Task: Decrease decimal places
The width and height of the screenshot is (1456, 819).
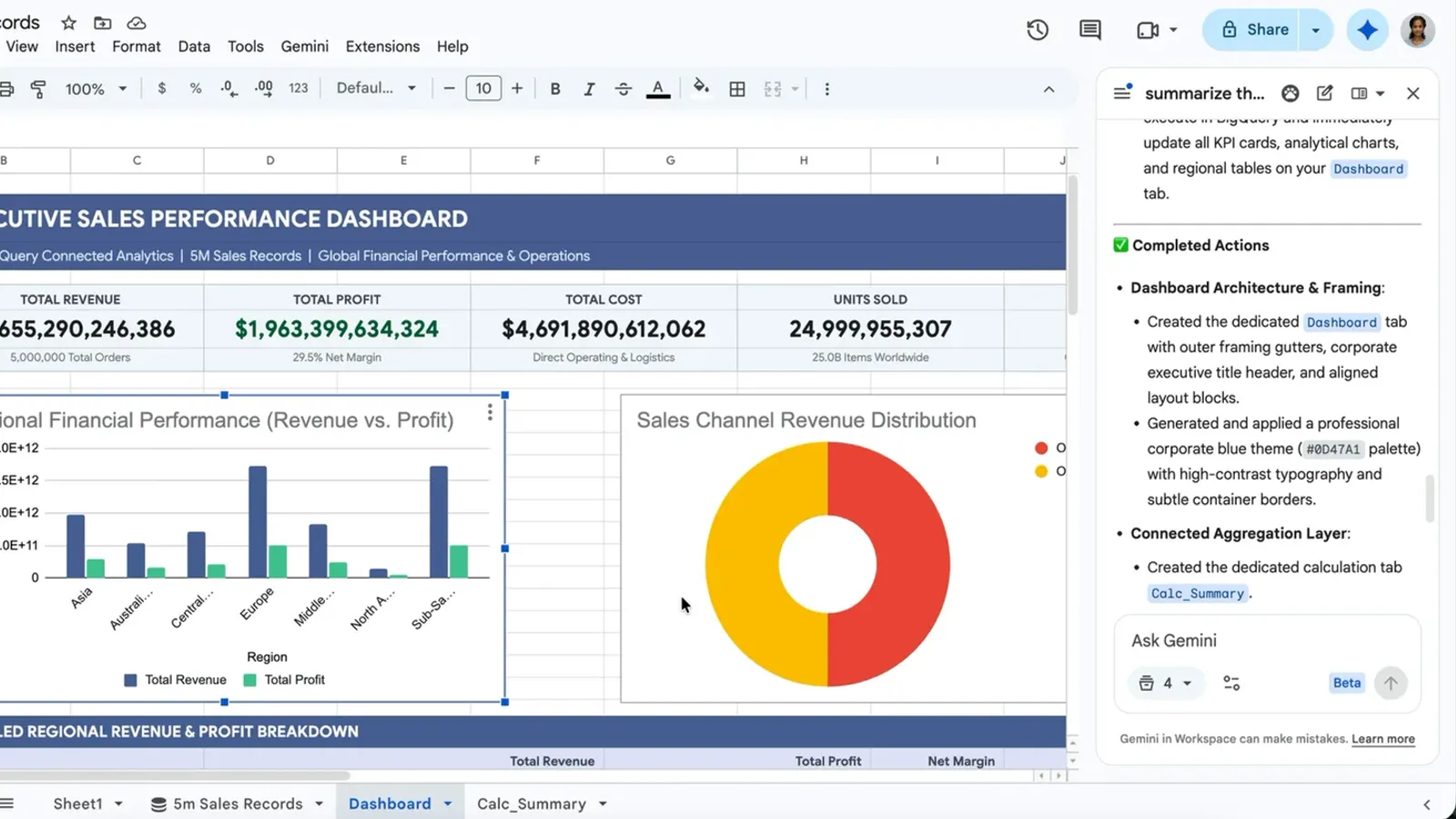Action: tap(228, 88)
